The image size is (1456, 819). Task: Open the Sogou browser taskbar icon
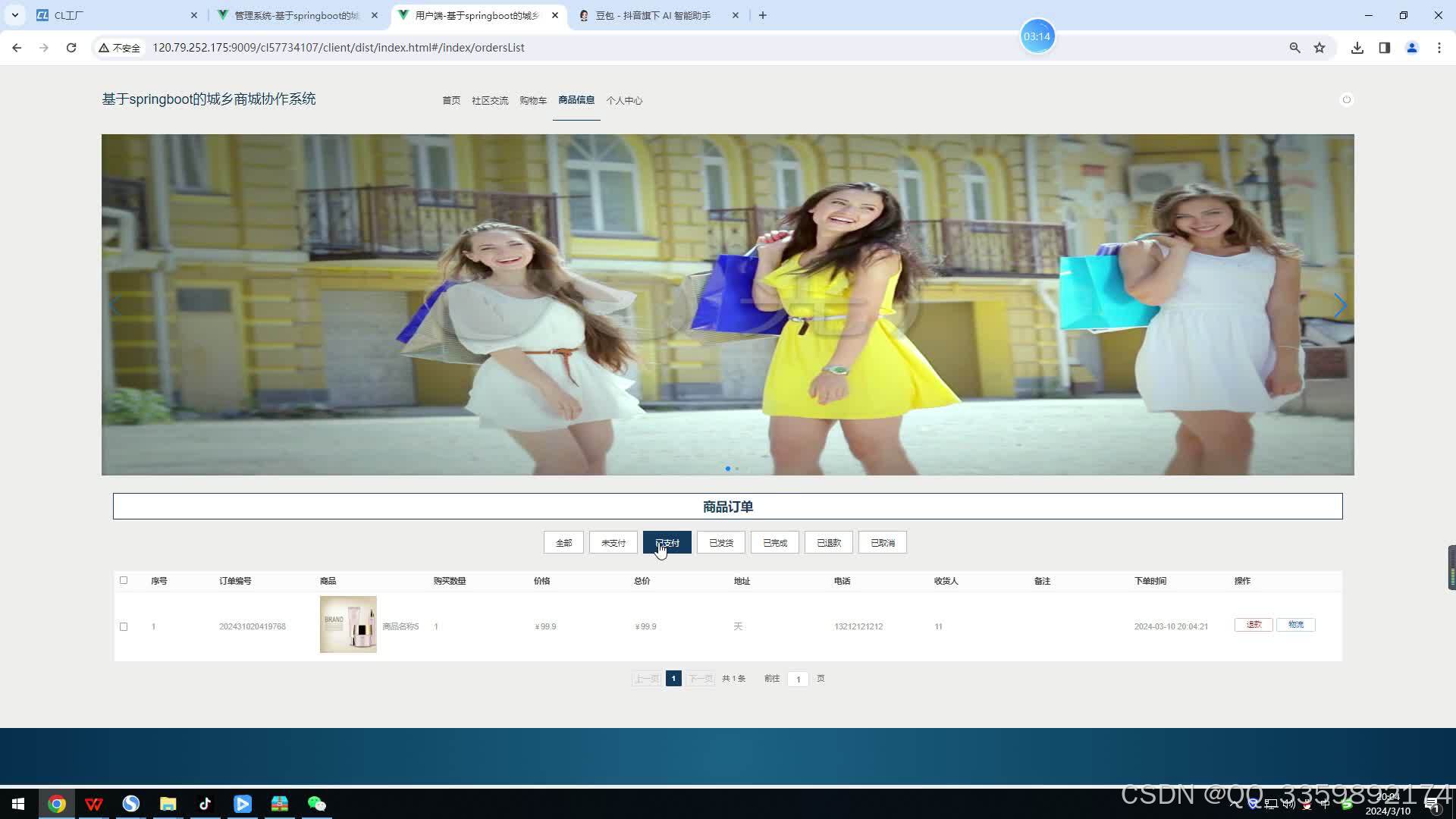coord(131,804)
